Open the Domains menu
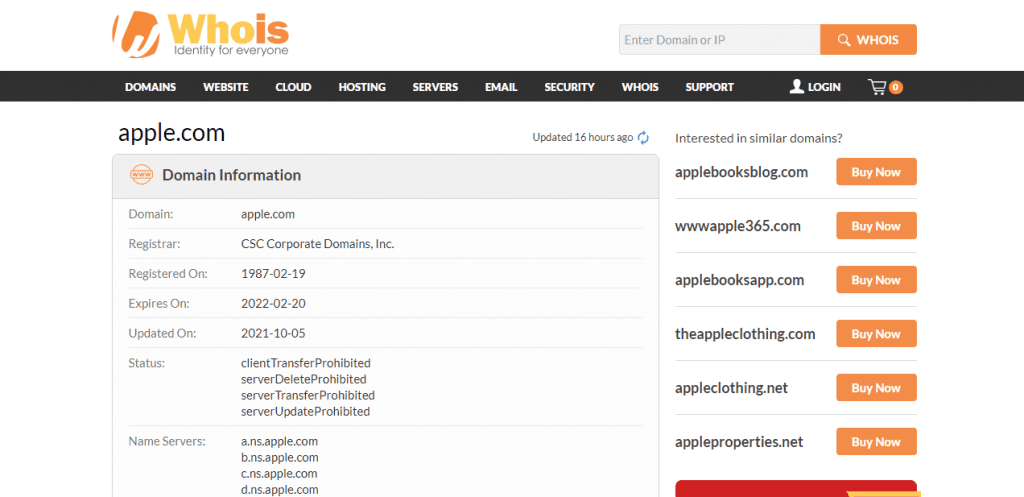Viewport: 1024px width, 497px height. [x=150, y=87]
